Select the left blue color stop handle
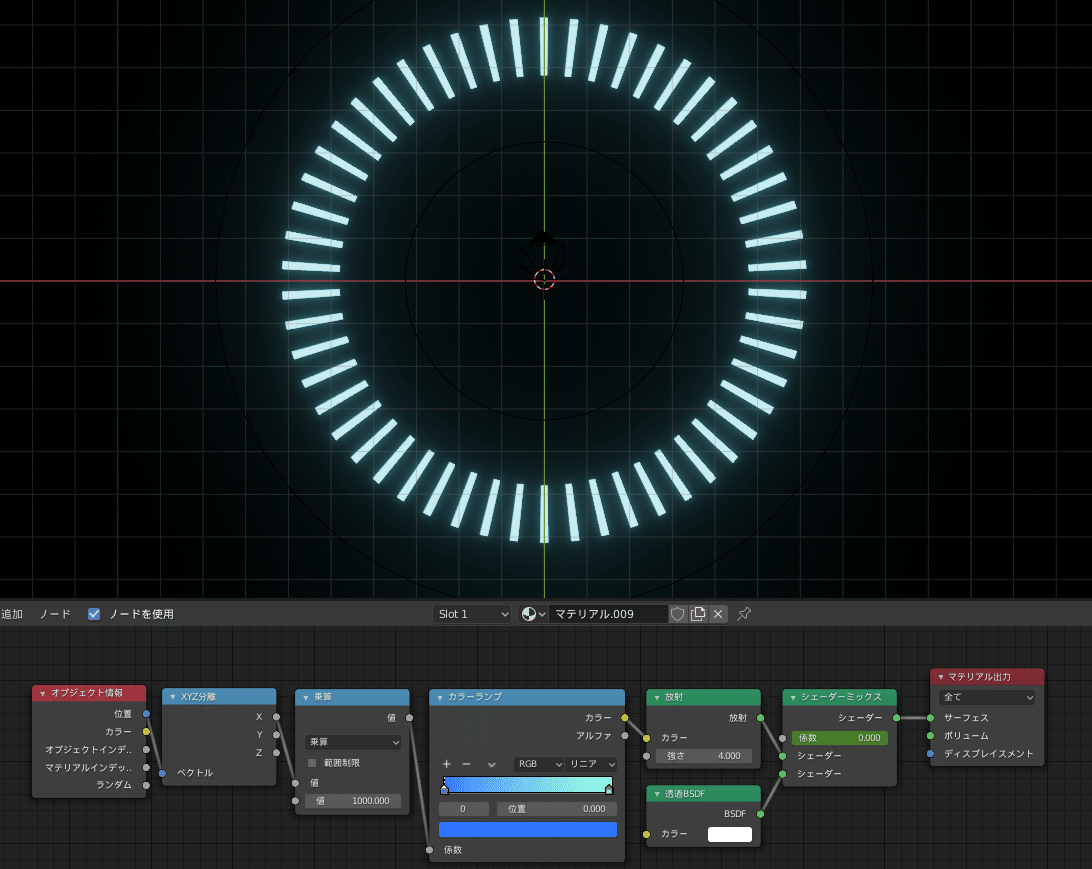This screenshot has width=1092, height=869. 444,789
